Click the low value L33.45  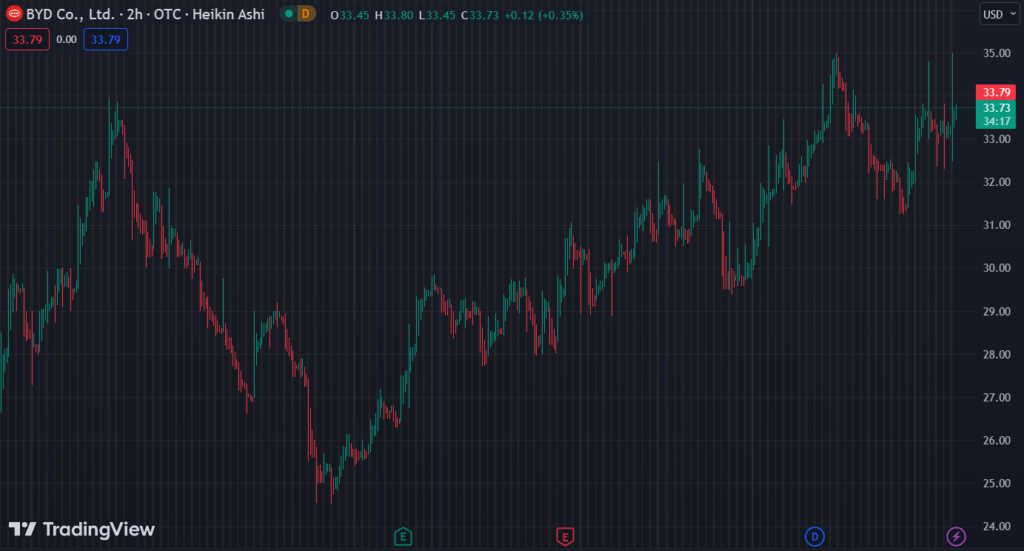pyautogui.click(x=437, y=15)
